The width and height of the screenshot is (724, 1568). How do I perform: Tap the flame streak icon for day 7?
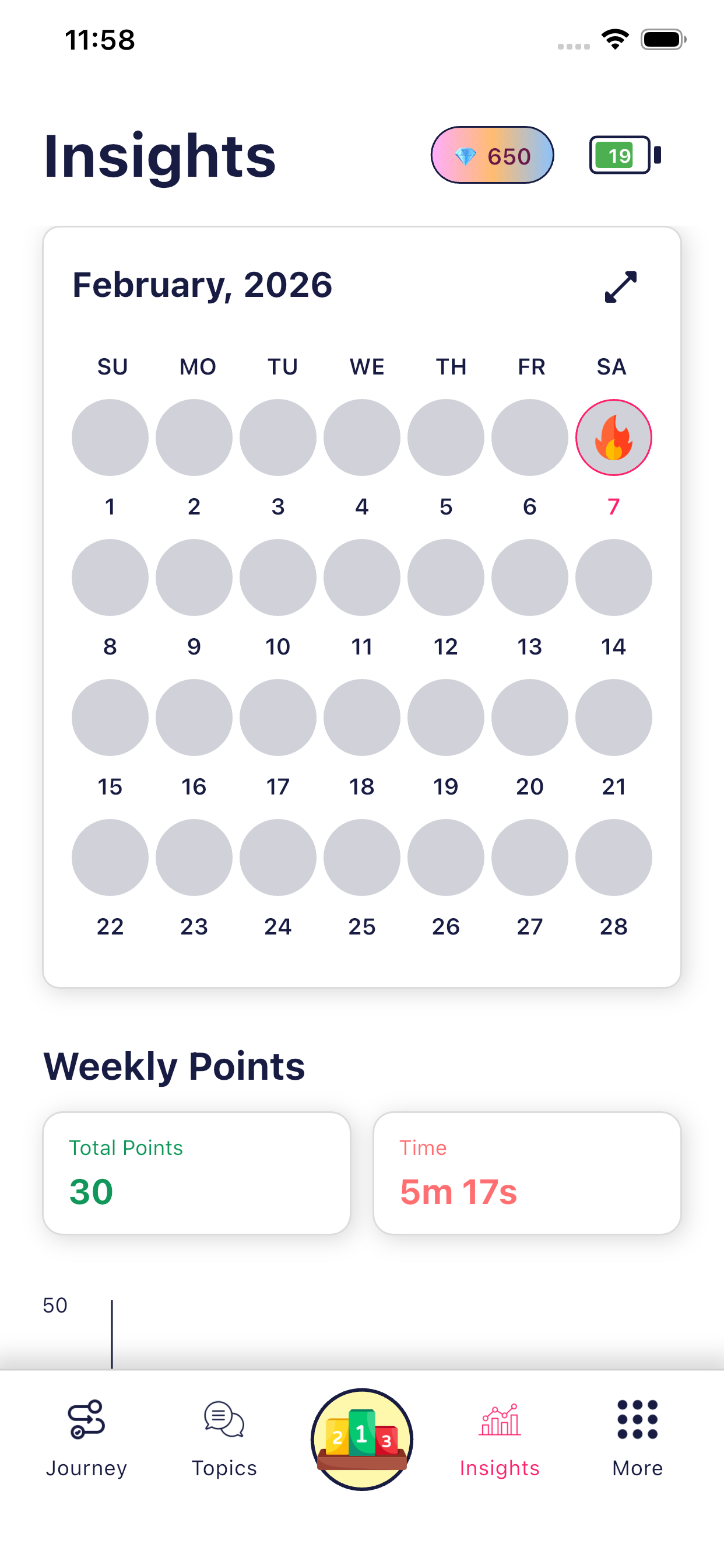tap(613, 437)
